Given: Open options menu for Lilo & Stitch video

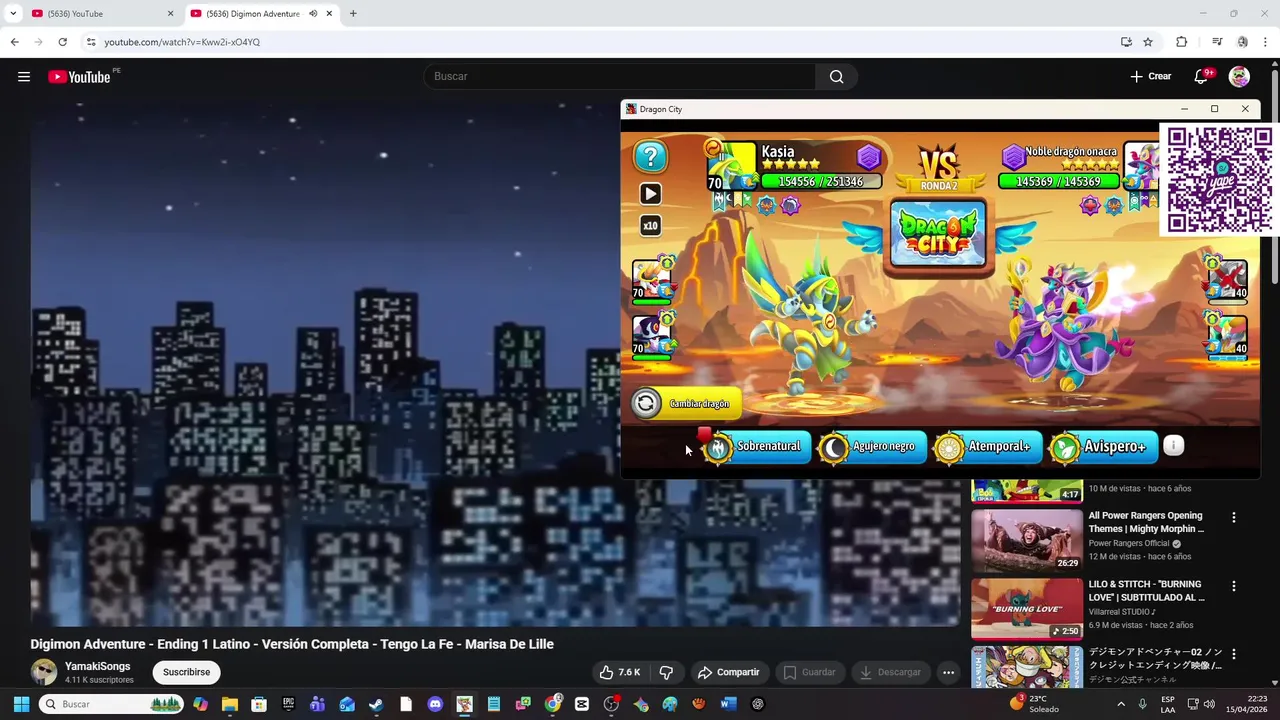Looking at the screenshot, I should (1233, 586).
